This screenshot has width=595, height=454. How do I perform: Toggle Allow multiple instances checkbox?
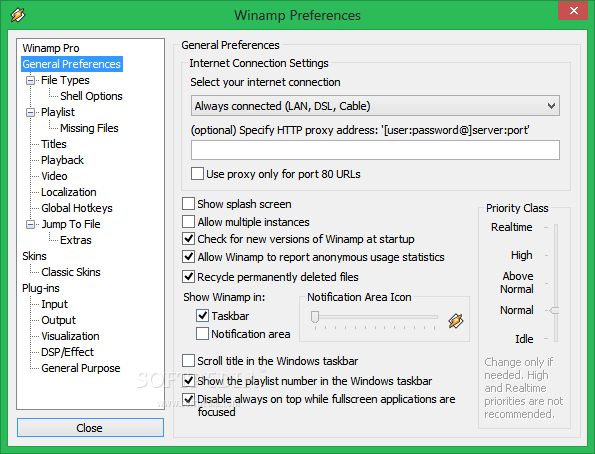(x=189, y=222)
